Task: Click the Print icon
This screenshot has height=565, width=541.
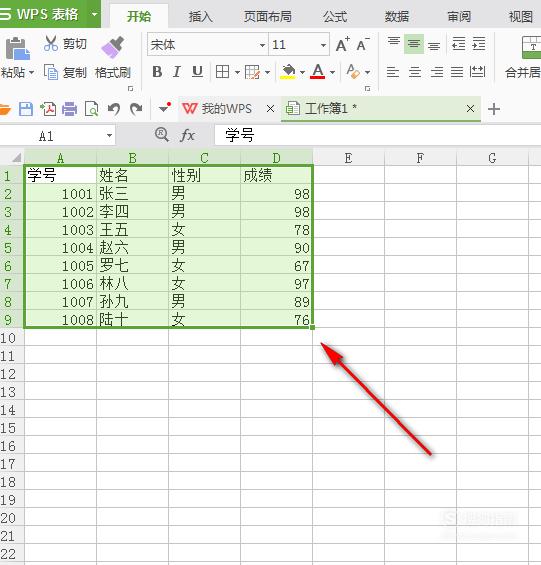Action: pos(70,108)
